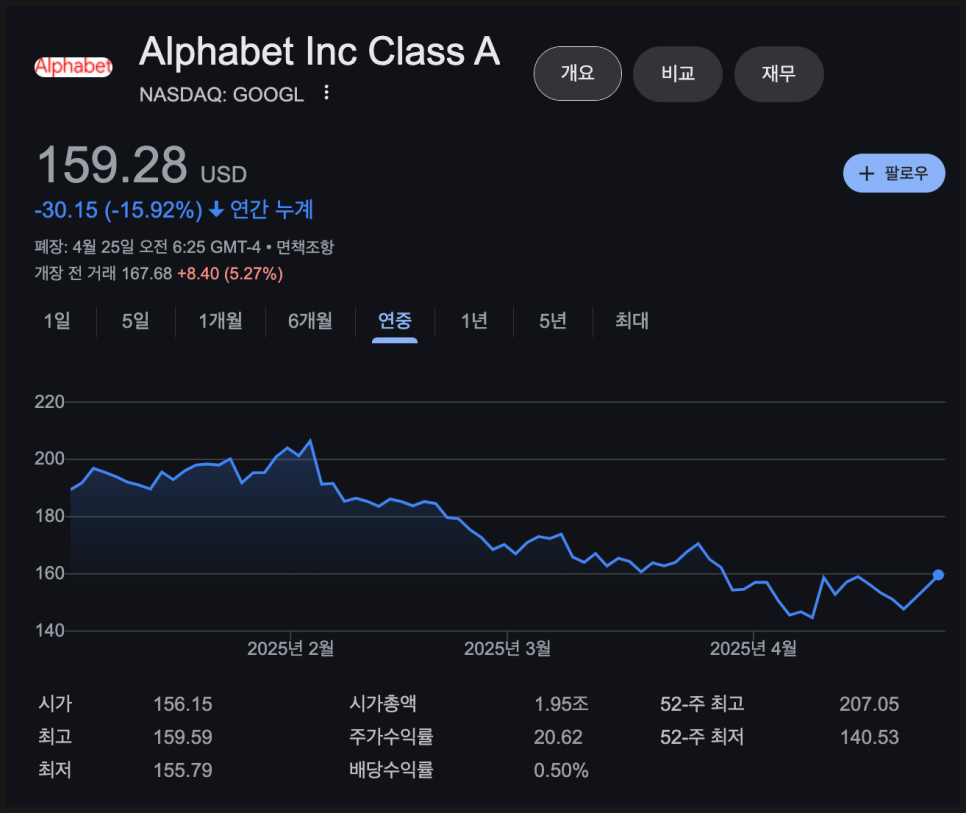Click the Alphabet Inc Class A title
This screenshot has width=966, height=813.
pos(319,51)
